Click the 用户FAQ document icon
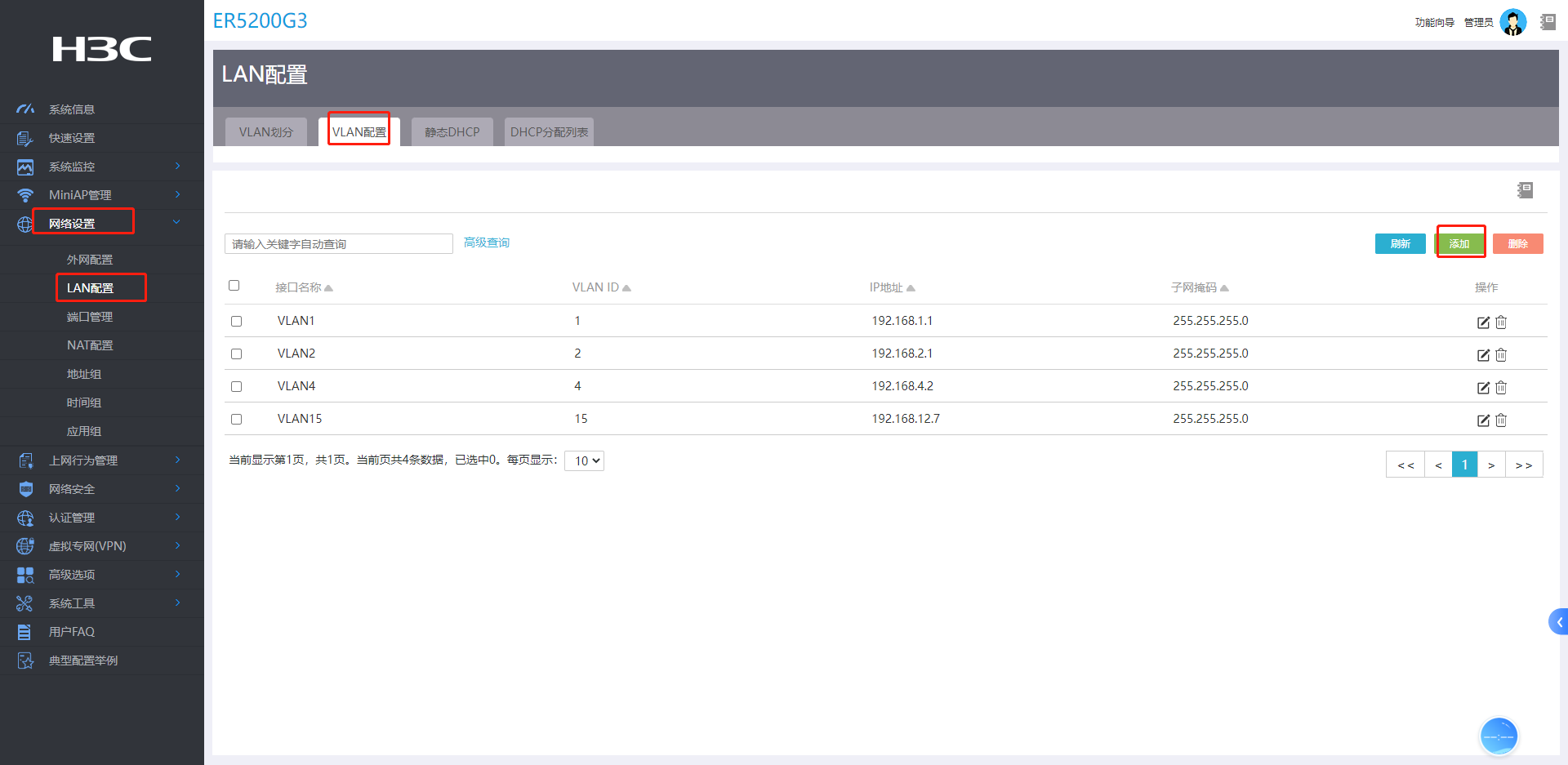Screen dimensions: 1568x765 [25, 632]
